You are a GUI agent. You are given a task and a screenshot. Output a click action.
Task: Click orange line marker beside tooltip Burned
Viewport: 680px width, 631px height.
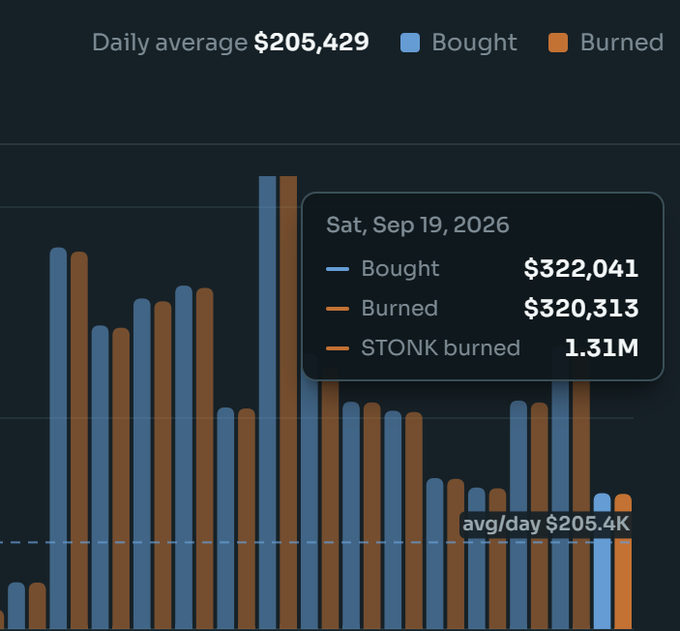click(x=337, y=309)
